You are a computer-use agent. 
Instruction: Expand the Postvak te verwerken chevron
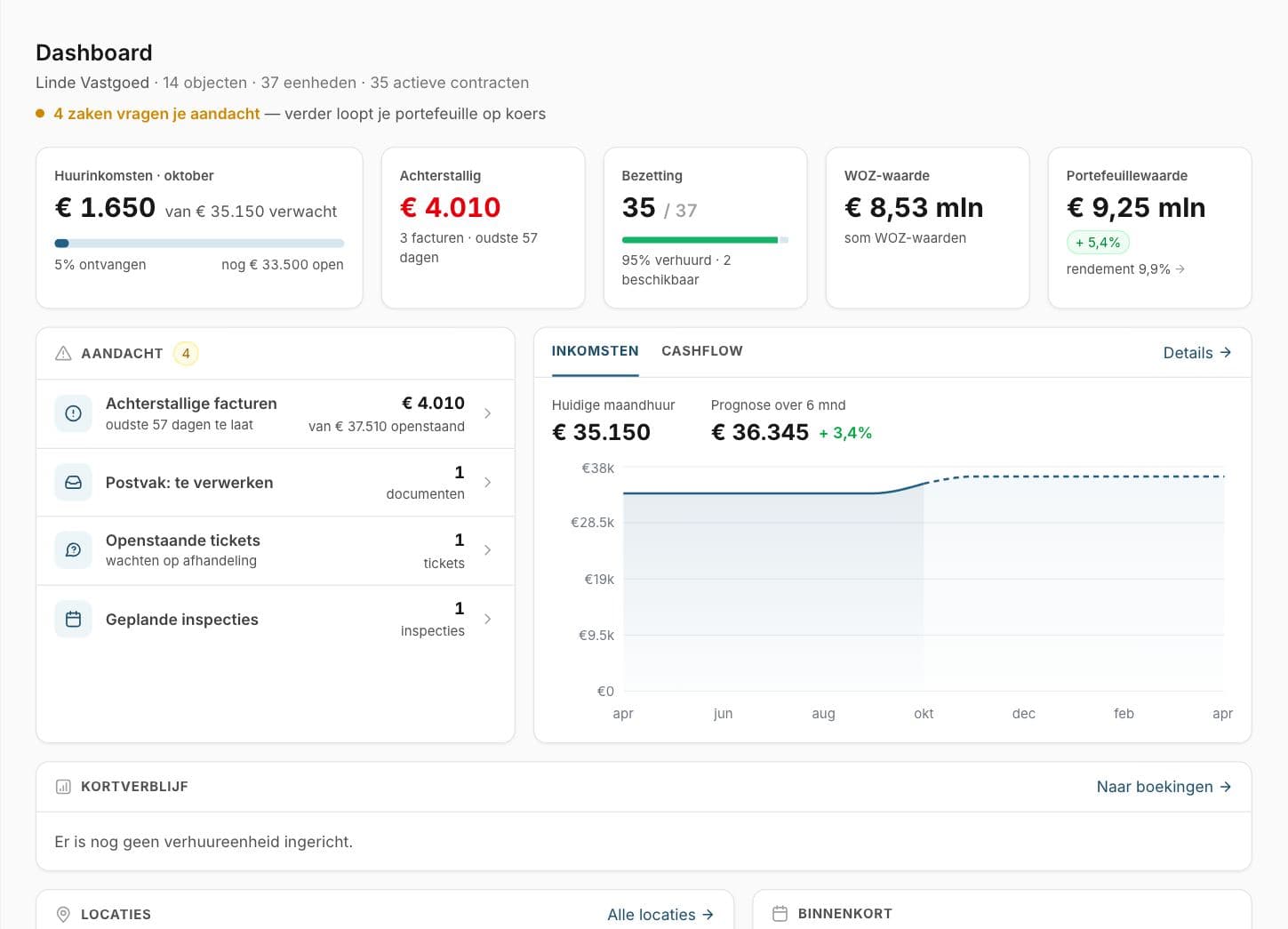tap(487, 482)
